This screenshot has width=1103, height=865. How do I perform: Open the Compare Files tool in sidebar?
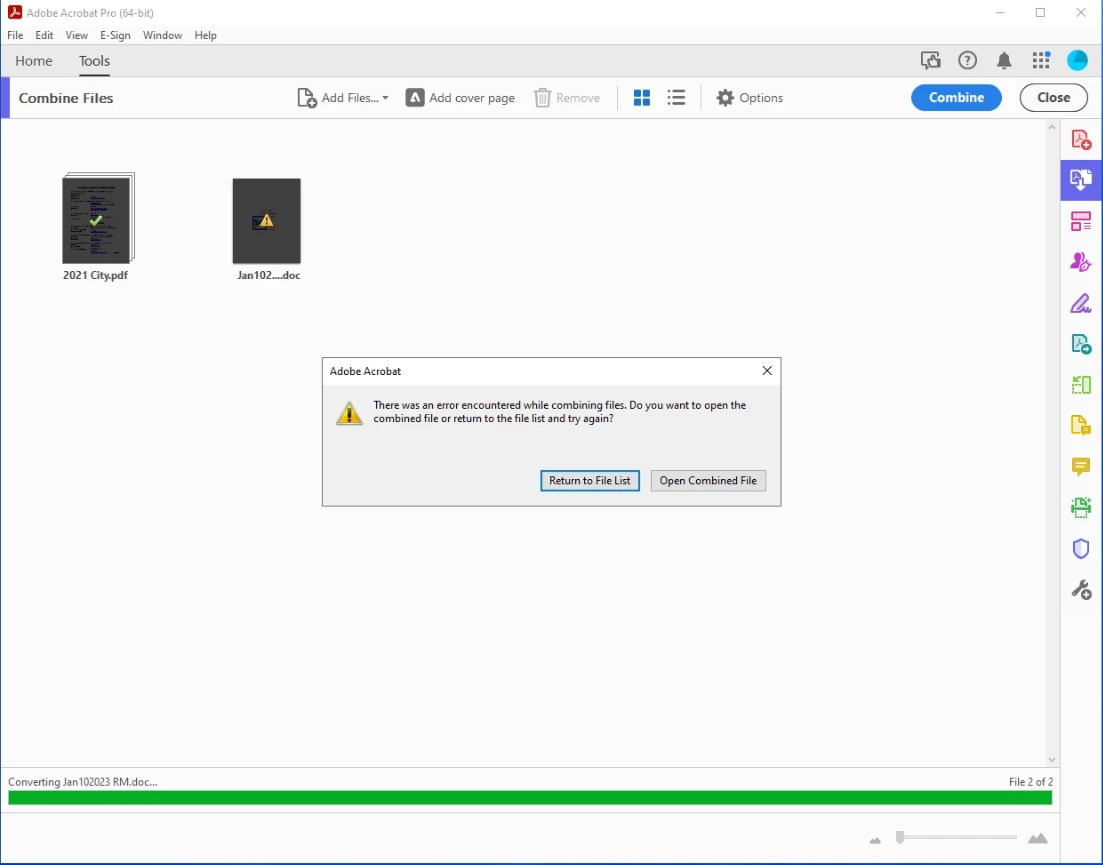pyautogui.click(x=1081, y=385)
